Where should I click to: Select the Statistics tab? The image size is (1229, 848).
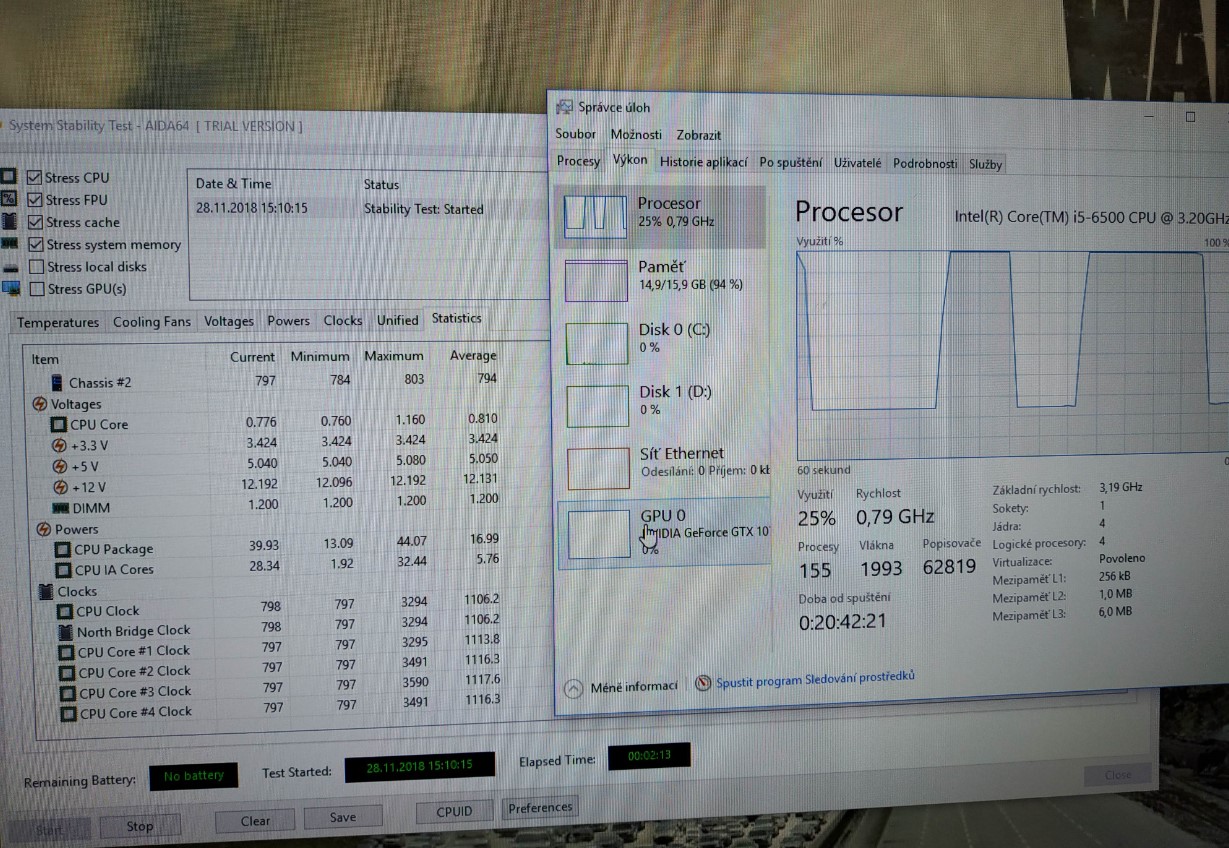coord(456,318)
